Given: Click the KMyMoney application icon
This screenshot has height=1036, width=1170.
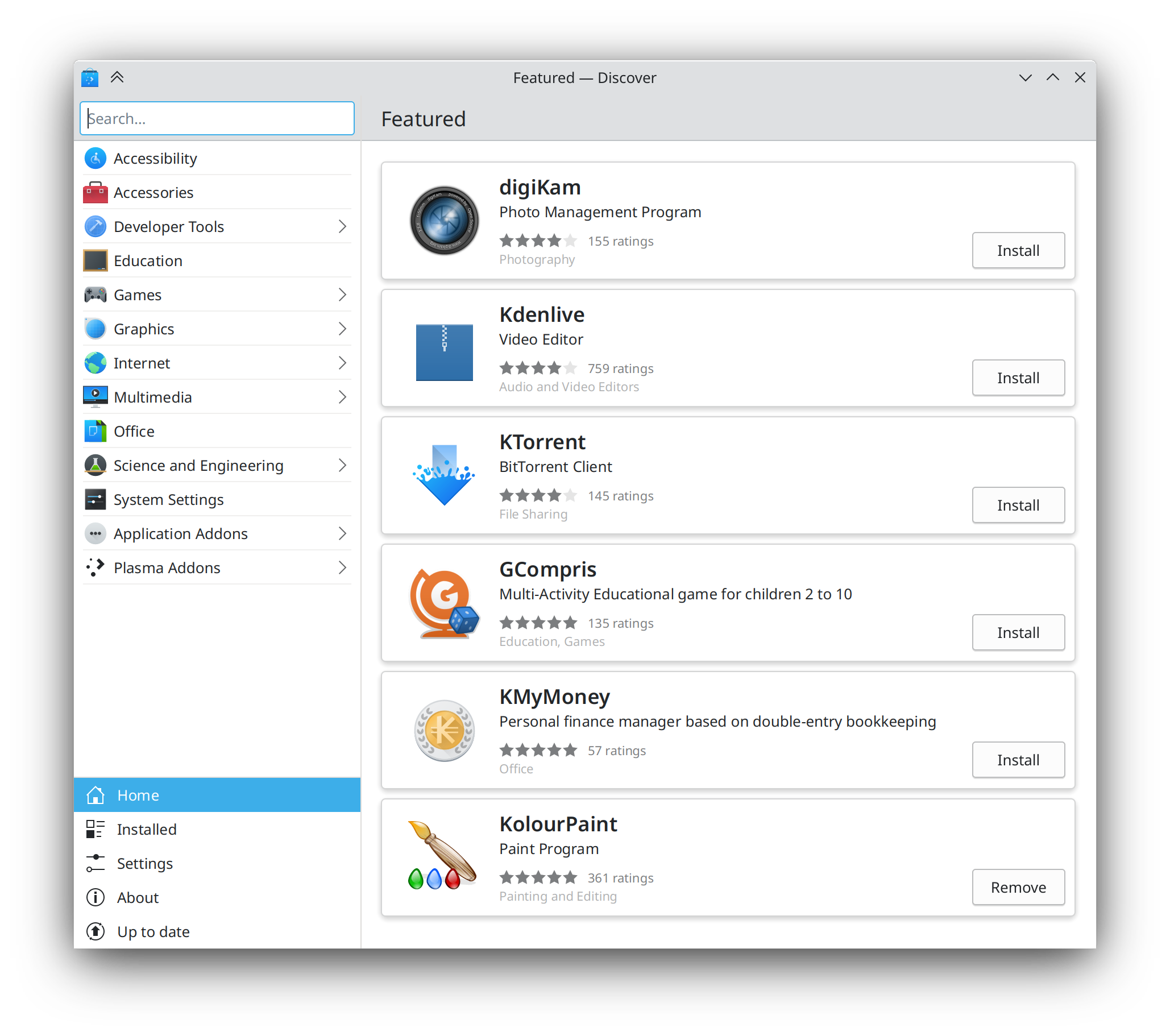Looking at the screenshot, I should click(x=445, y=730).
